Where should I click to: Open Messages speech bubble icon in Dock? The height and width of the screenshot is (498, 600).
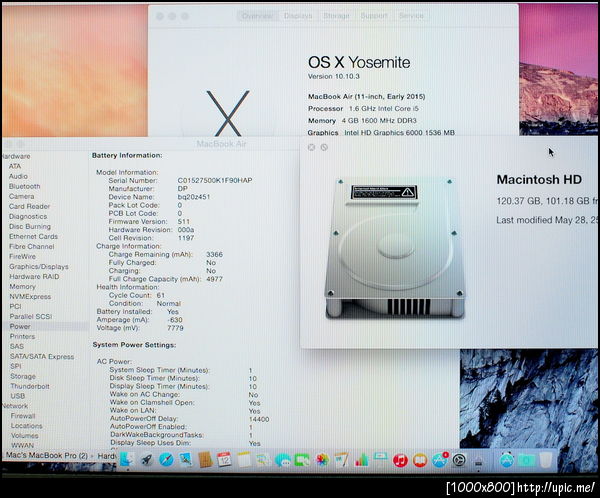tap(283, 460)
